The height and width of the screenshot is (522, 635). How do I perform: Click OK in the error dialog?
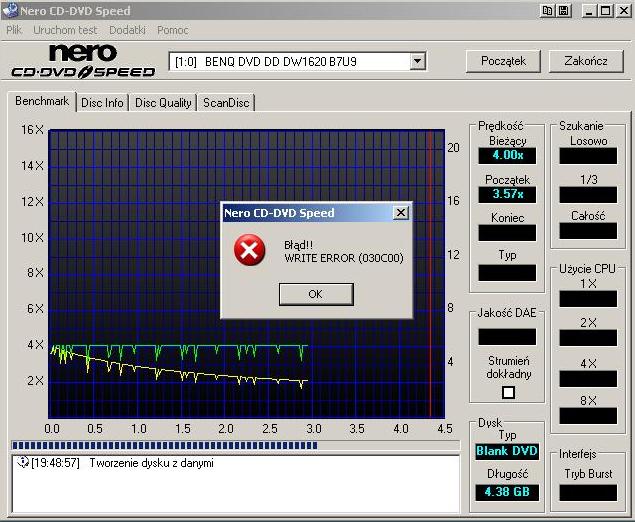(316, 294)
